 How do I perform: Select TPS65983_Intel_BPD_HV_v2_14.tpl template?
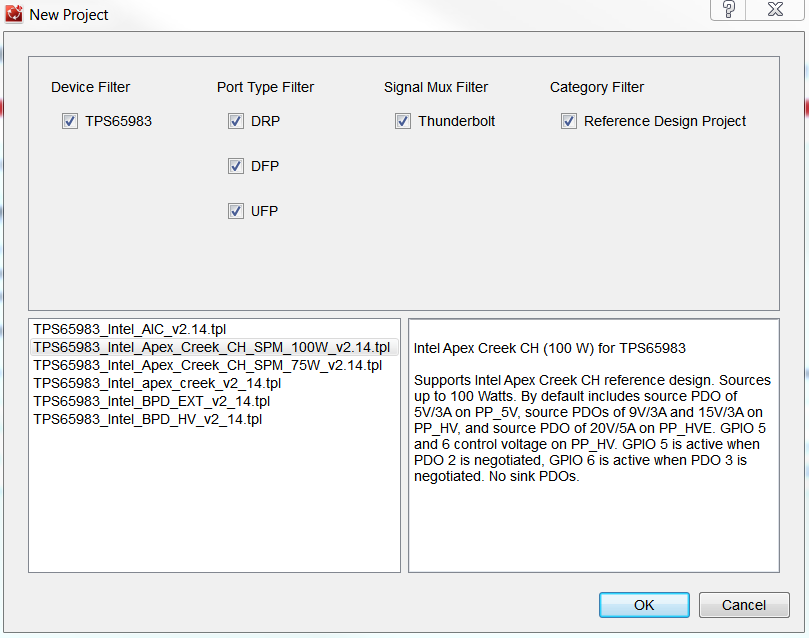(148, 419)
